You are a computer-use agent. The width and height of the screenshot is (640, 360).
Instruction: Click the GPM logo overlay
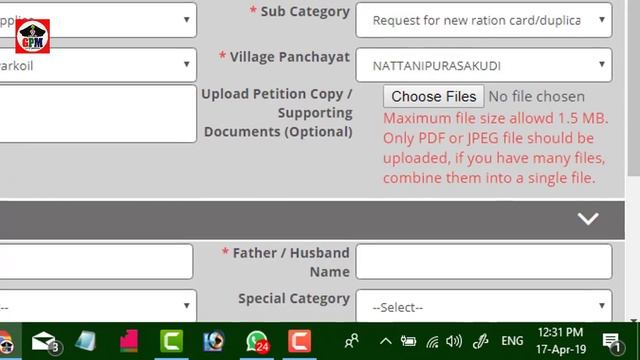pyautogui.click(x=33, y=36)
